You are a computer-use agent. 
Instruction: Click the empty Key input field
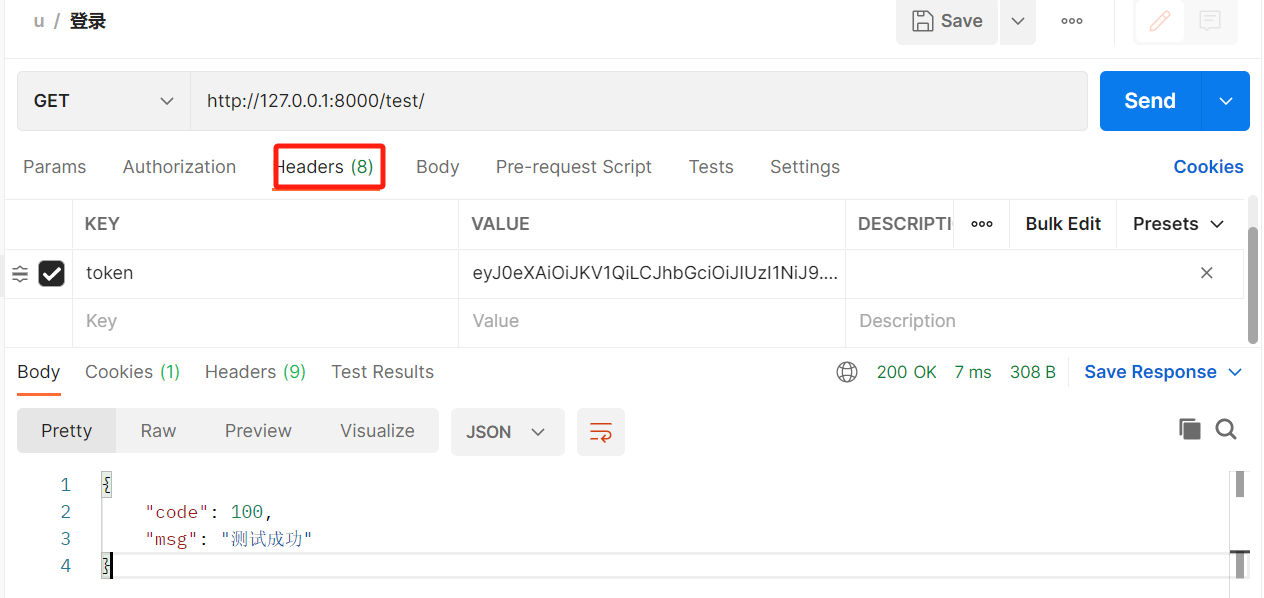coord(265,322)
